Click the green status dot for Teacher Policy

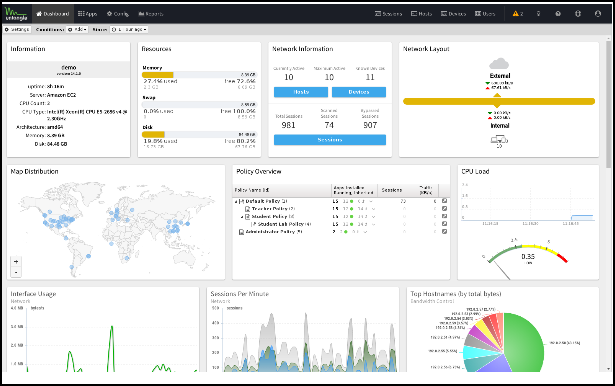click(352, 209)
